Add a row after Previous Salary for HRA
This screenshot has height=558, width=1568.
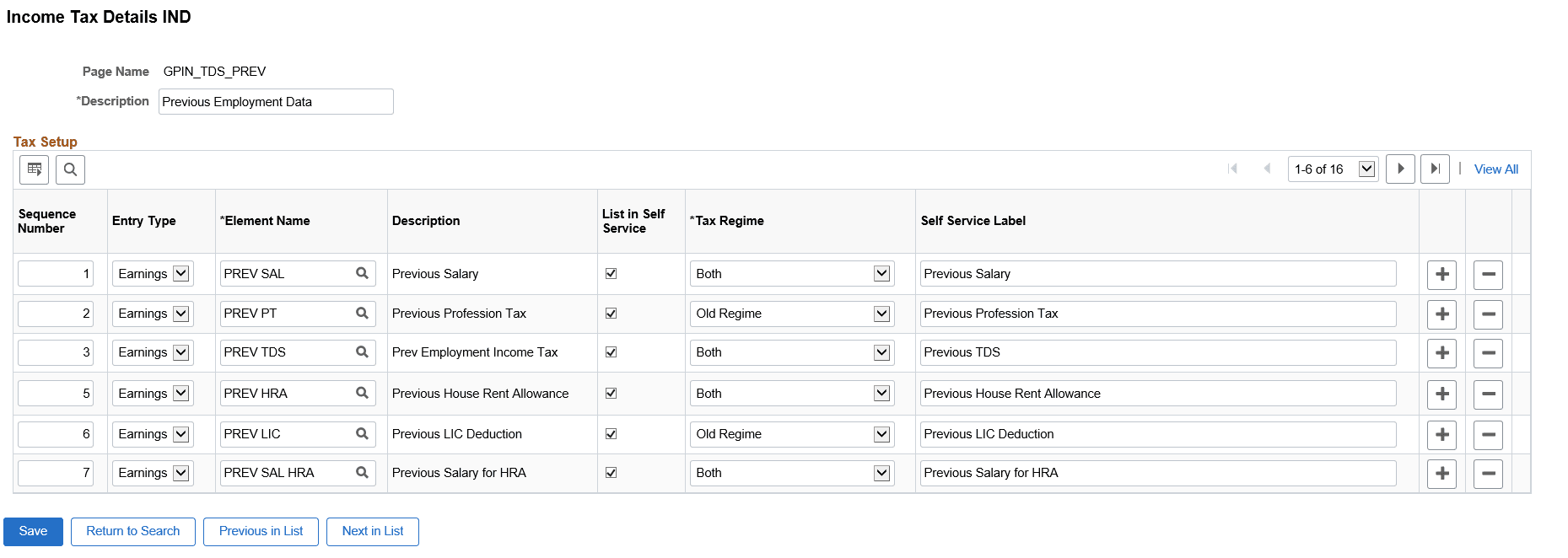1441,474
